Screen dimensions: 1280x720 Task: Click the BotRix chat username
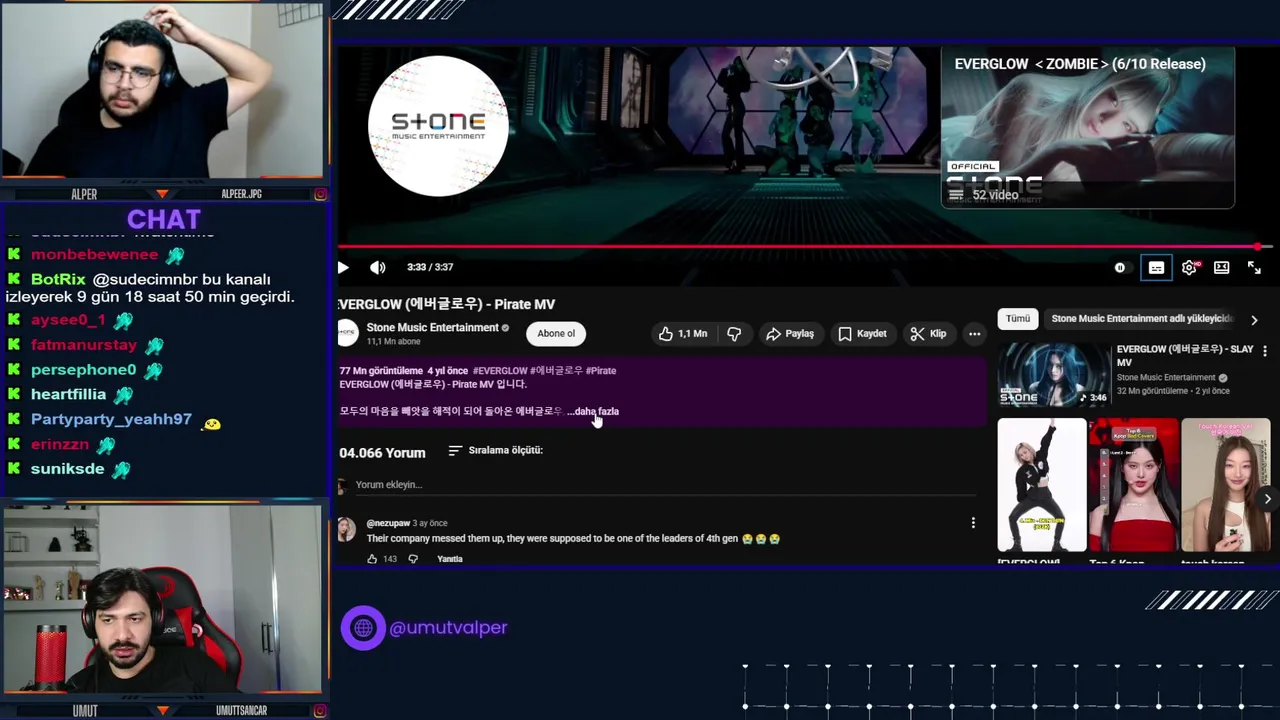(x=58, y=280)
